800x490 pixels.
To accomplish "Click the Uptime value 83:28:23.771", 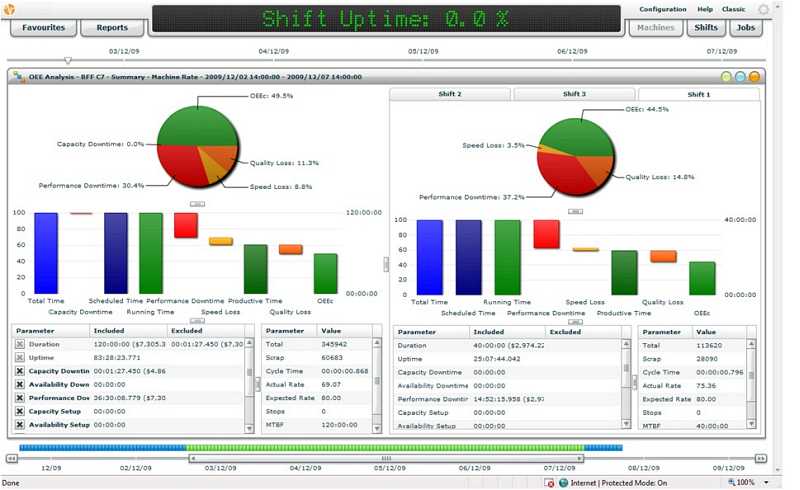I will 117,358.
